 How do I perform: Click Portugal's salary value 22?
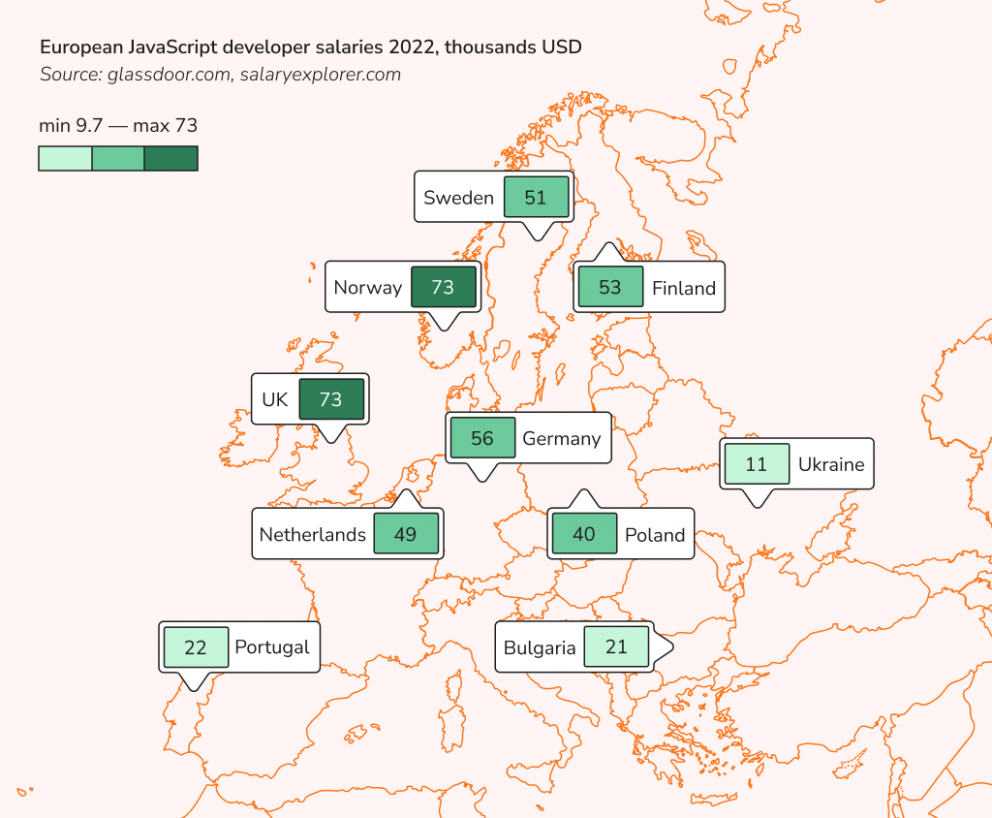point(196,647)
